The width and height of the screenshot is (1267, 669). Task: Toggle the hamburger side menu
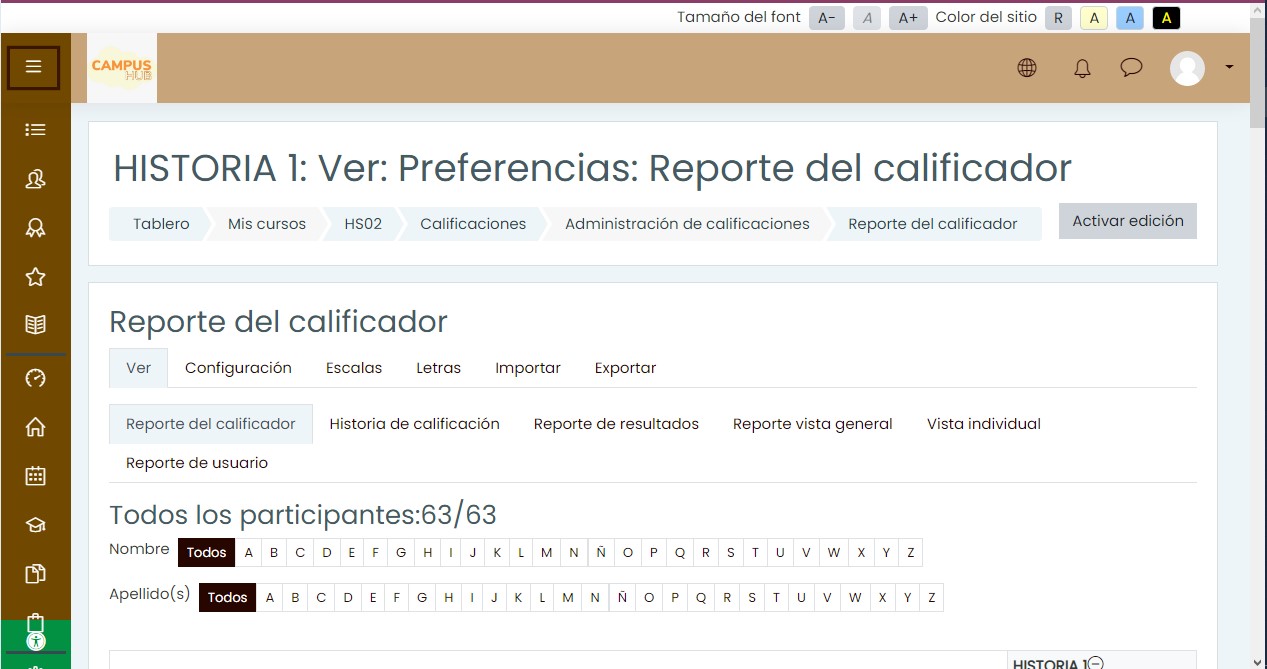pos(34,67)
